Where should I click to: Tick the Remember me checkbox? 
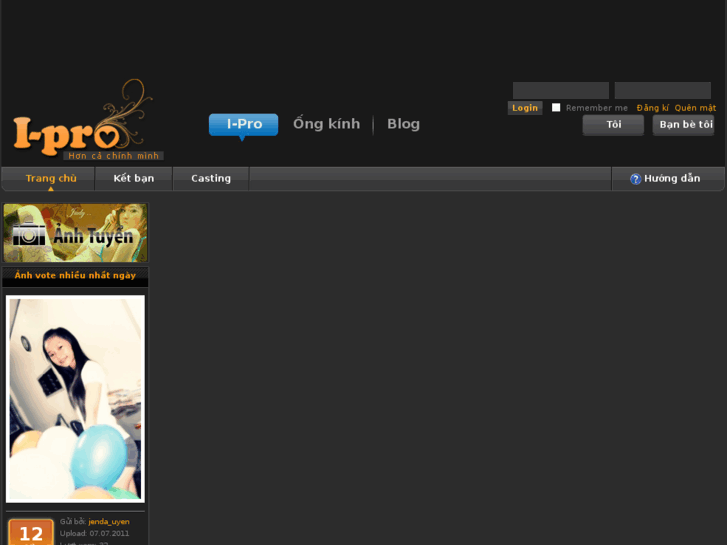[x=556, y=108]
